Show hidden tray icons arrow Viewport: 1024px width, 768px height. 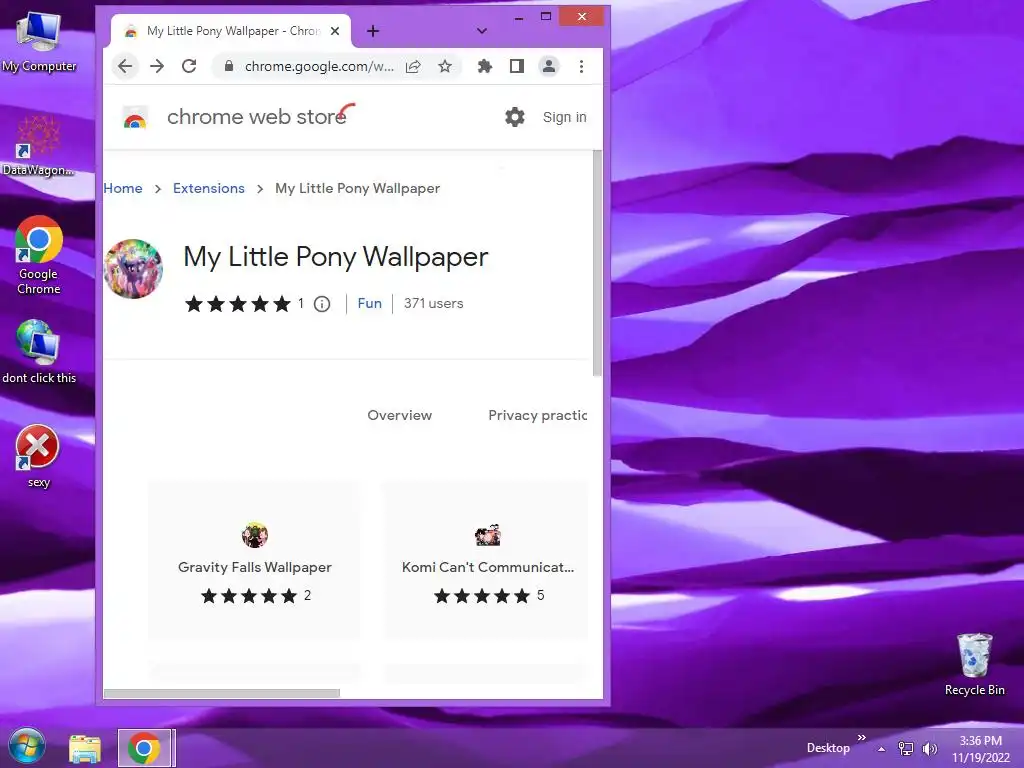point(882,749)
